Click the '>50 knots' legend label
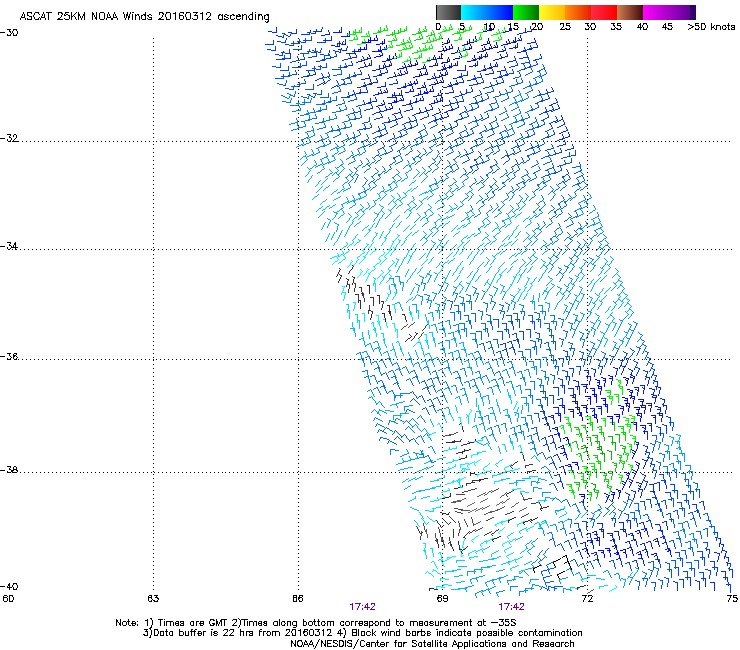The image size is (740, 650). click(x=711, y=27)
